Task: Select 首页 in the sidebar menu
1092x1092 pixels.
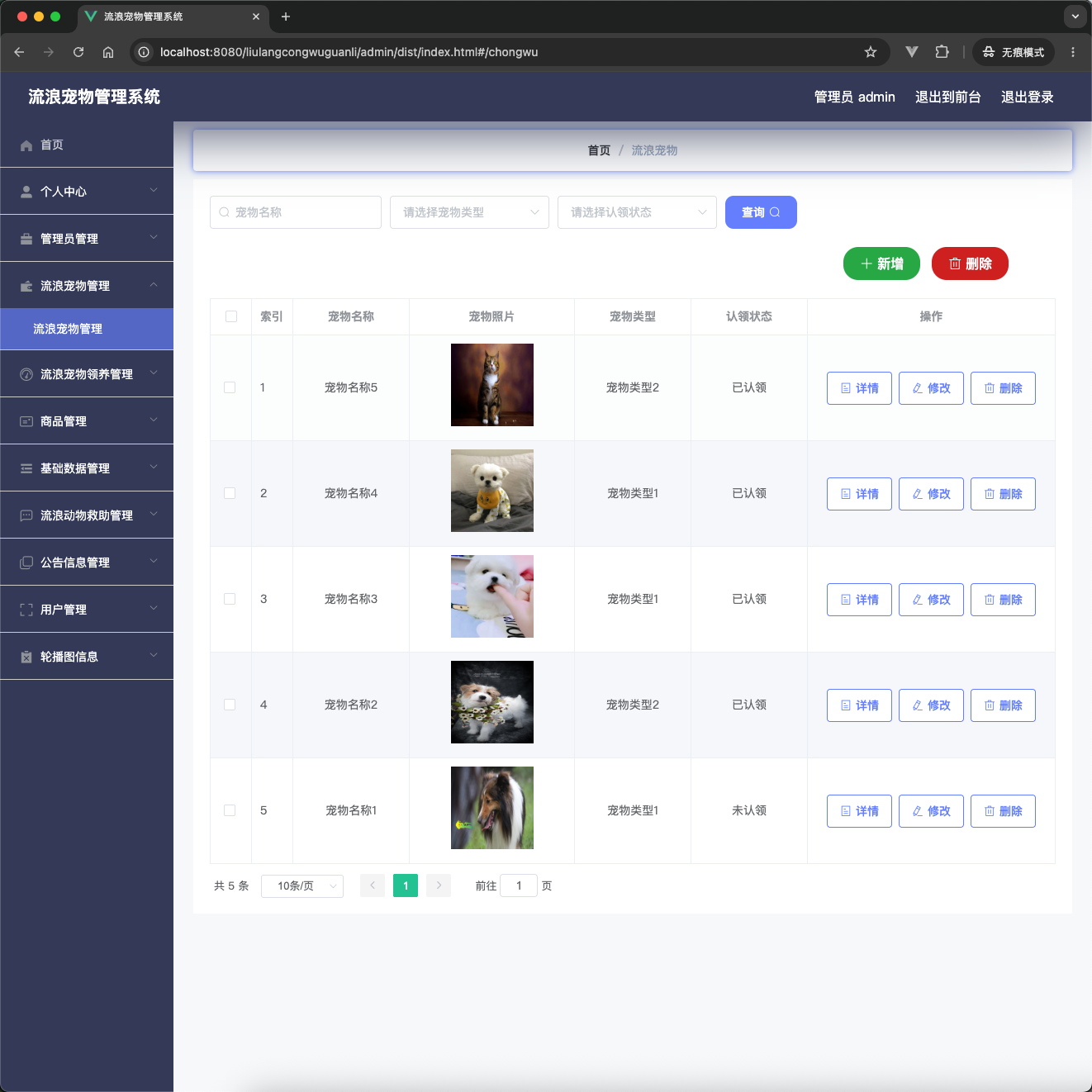Action: 87,145
